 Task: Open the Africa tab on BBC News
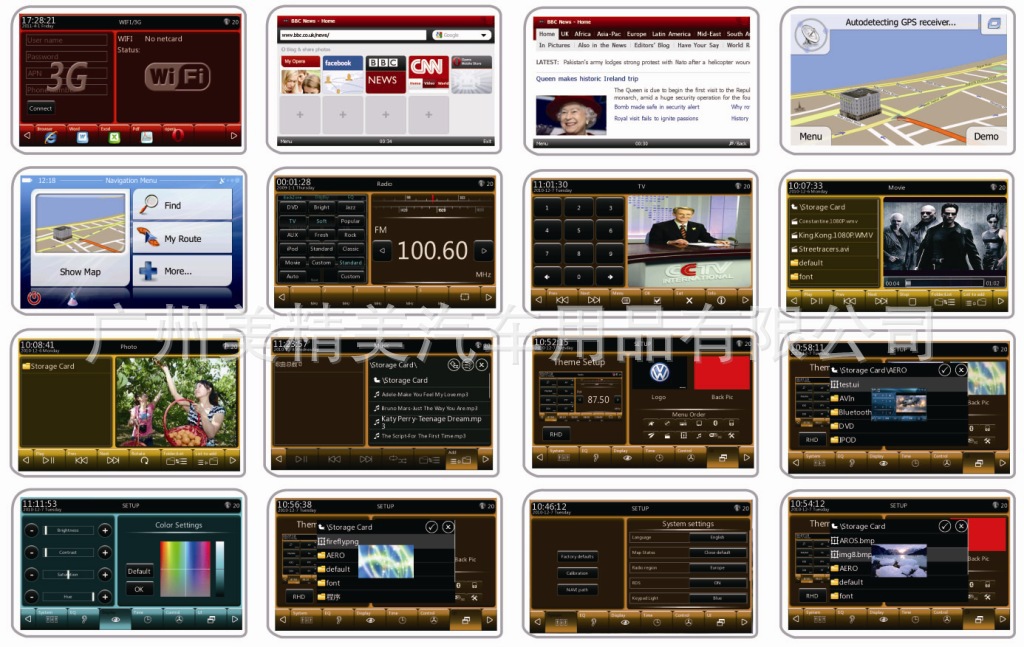point(582,34)
